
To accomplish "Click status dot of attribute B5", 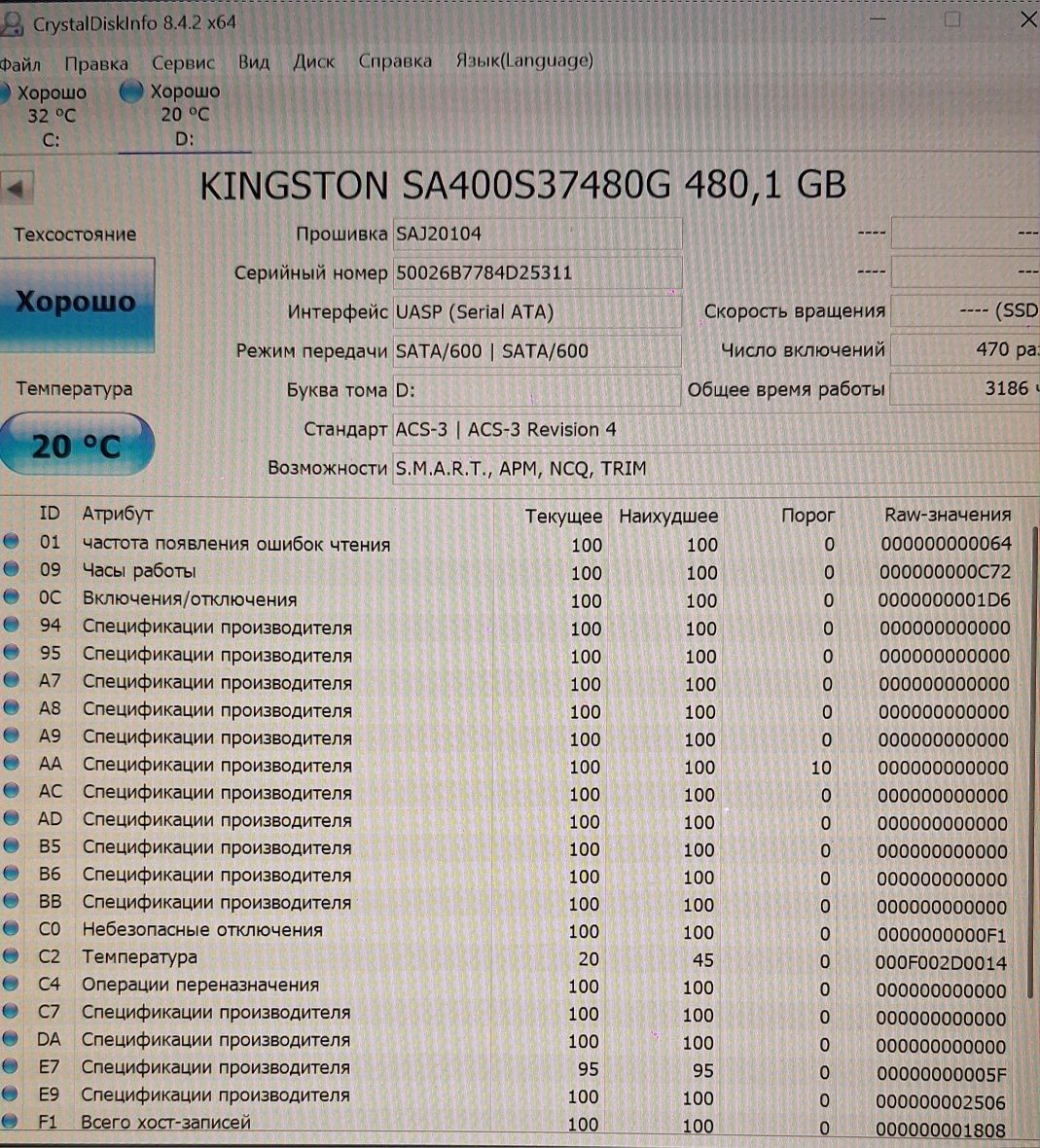I will 11,845.
